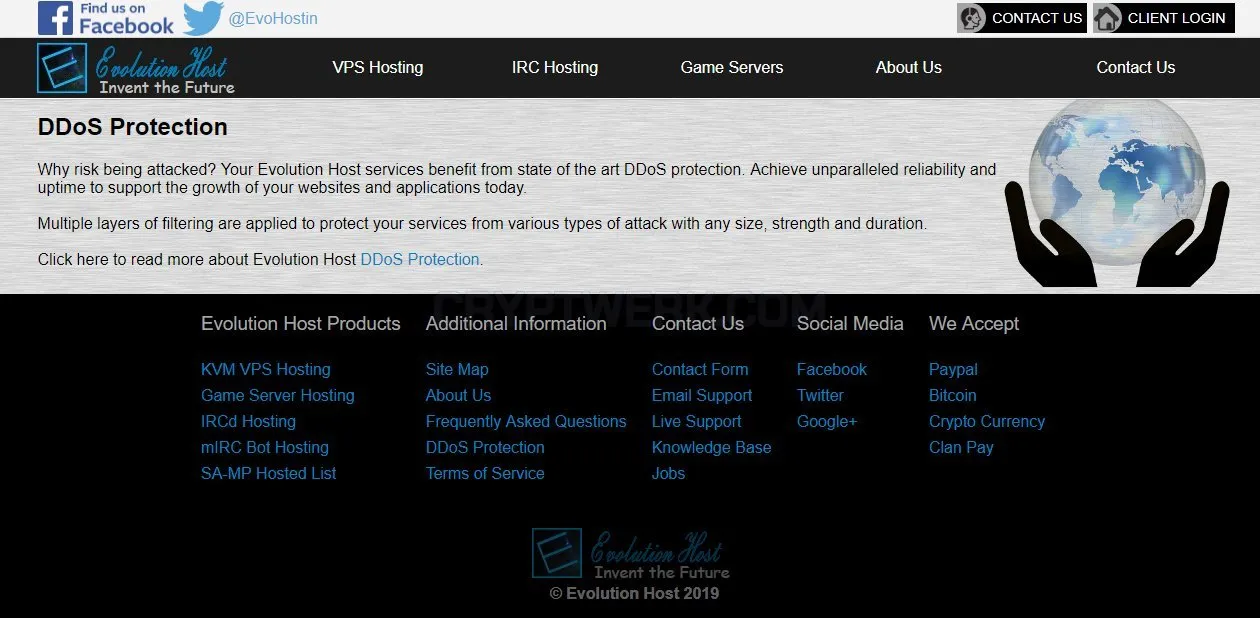
Task: Open the Terms of Service link
Action: 485,473
